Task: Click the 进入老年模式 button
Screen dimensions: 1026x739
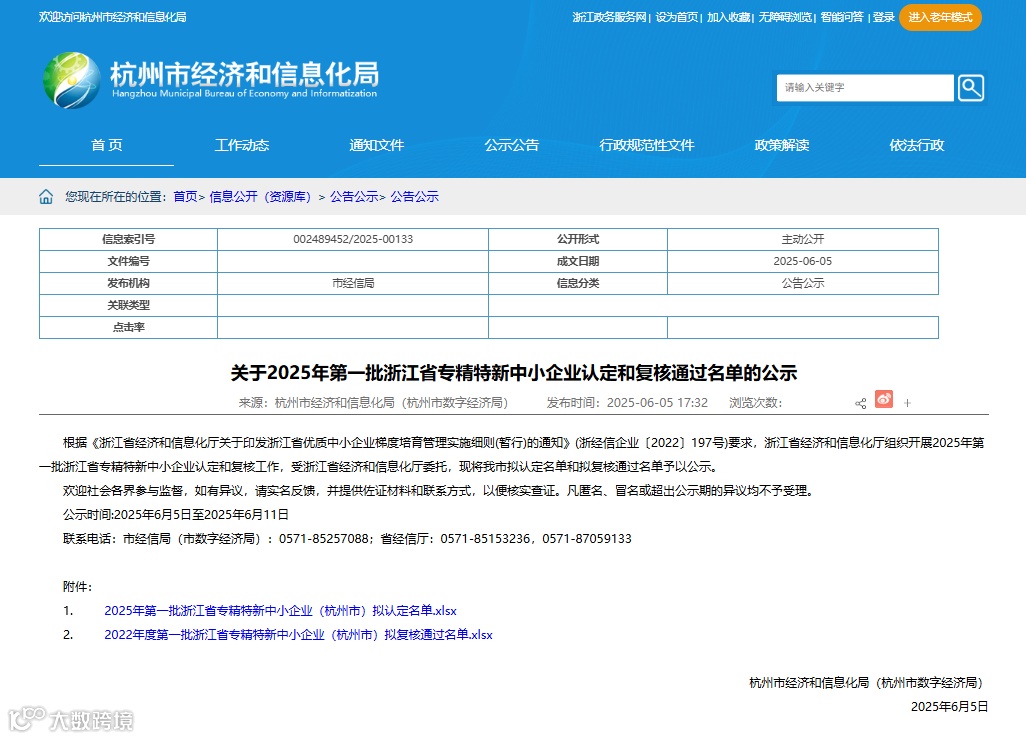Action: coord(940,17)
